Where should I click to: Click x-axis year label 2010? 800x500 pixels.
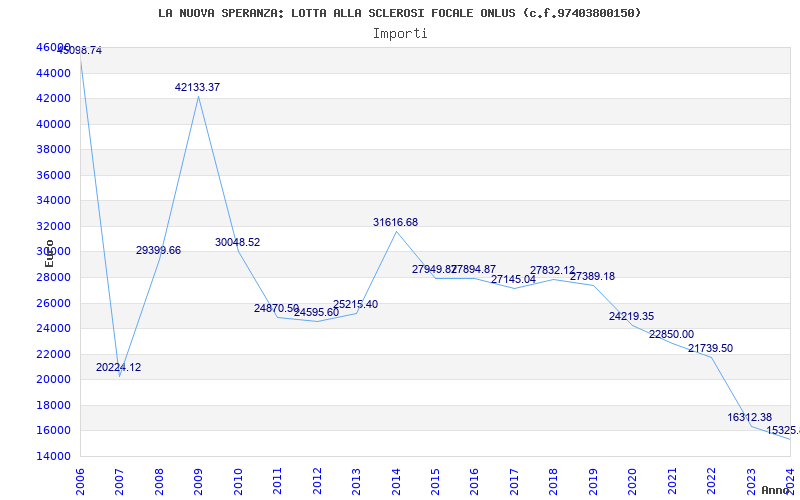click(238, 482)
